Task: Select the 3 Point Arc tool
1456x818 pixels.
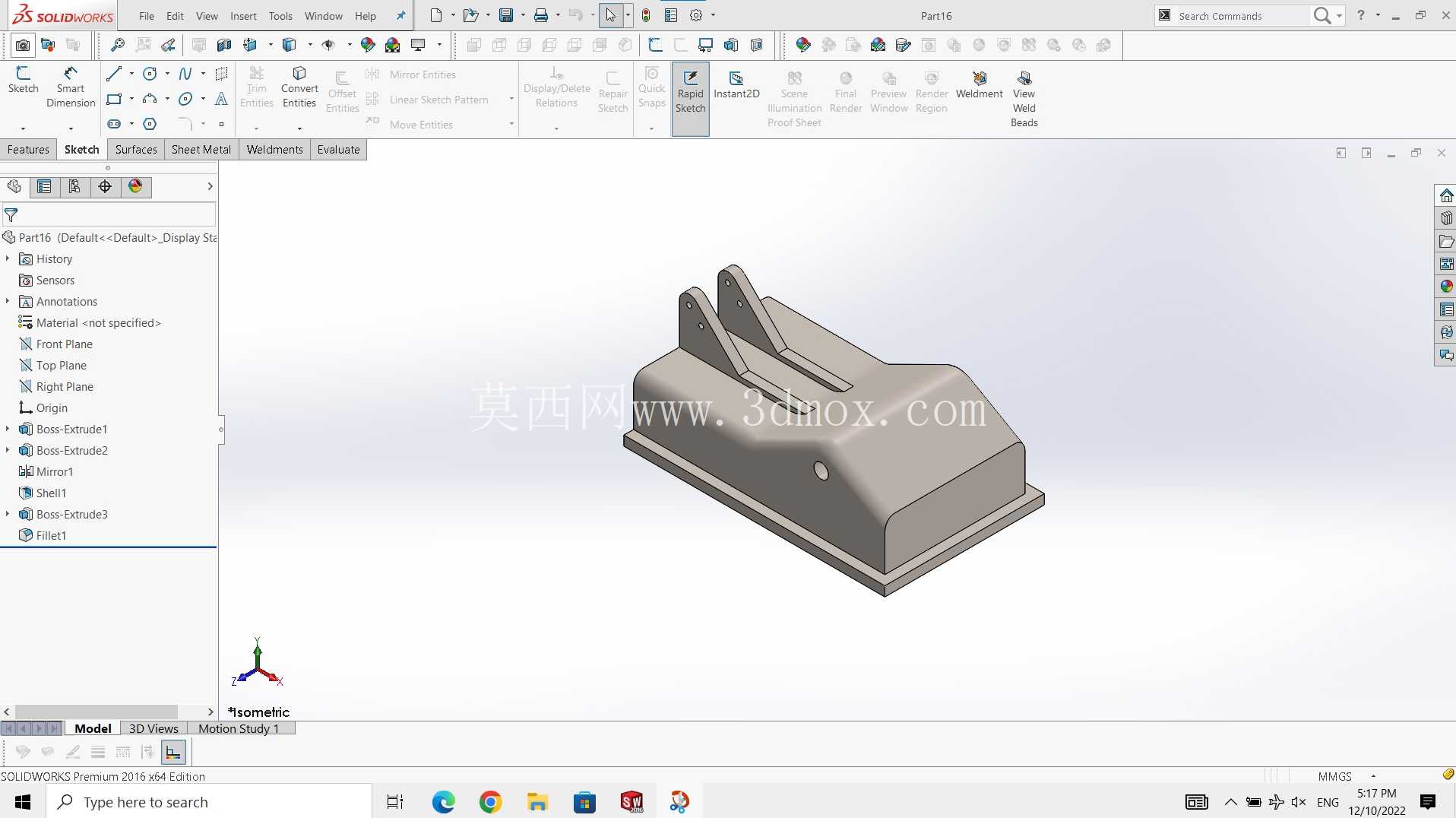Action: pos(150,99)
